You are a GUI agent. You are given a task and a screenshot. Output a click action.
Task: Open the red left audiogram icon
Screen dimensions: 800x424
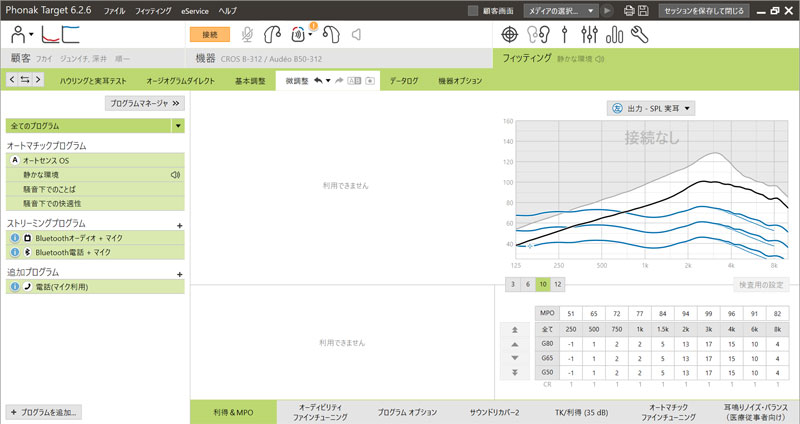50,35
